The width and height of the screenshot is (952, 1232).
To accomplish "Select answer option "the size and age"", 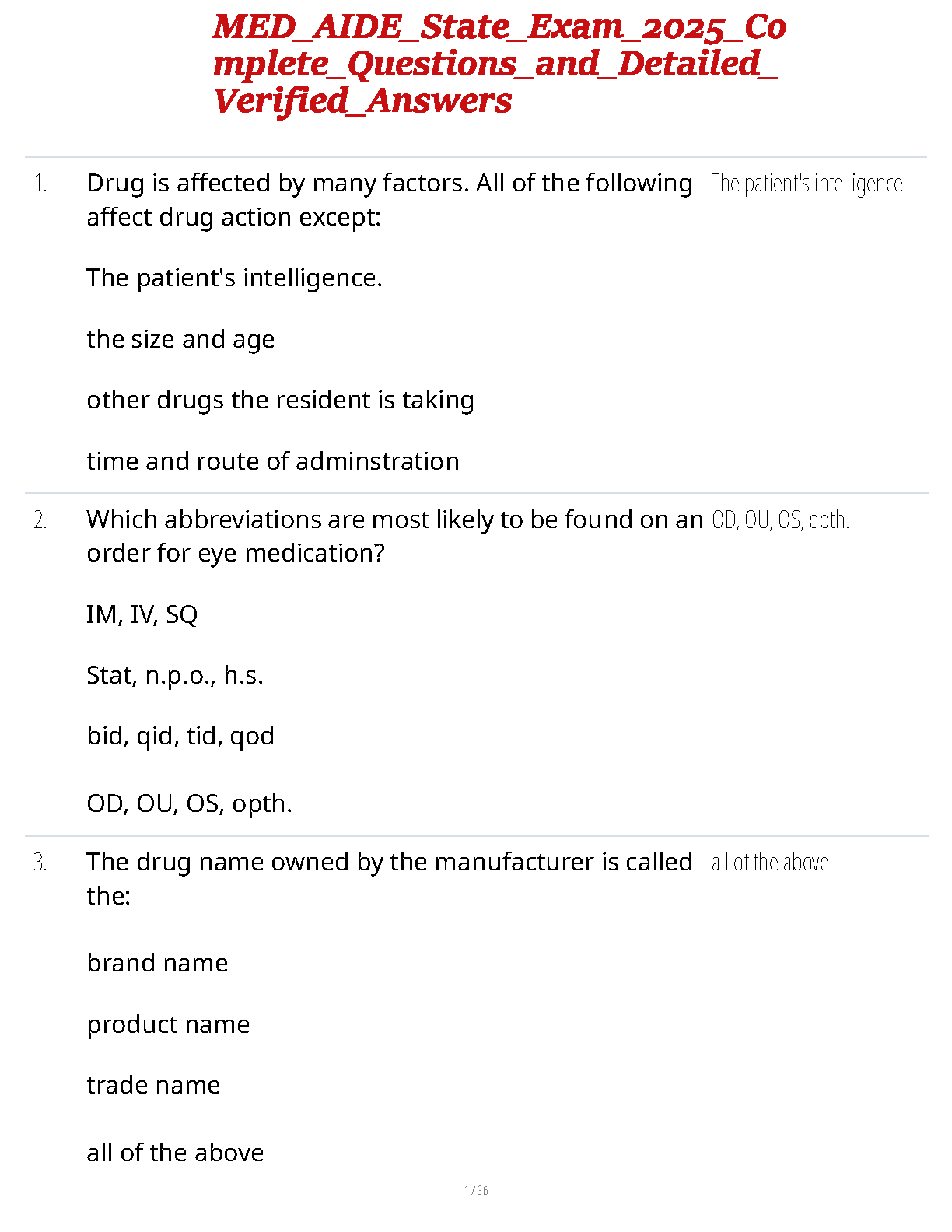I will click(x=180, y=339).
